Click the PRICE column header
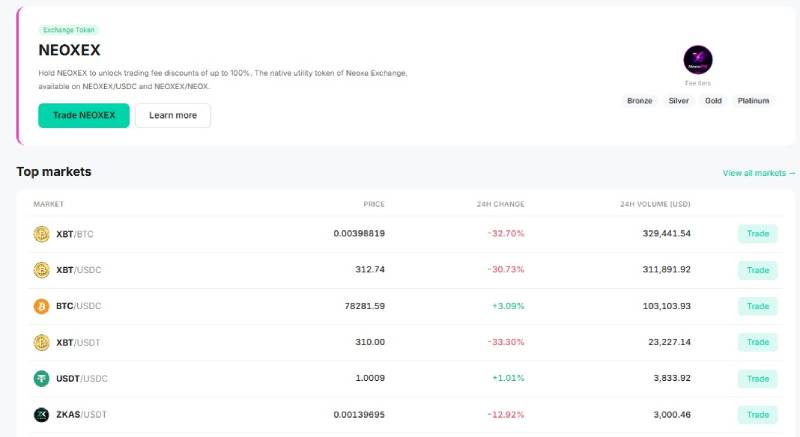The height and width of the screenshot is (437, 800). coord(374,204)
